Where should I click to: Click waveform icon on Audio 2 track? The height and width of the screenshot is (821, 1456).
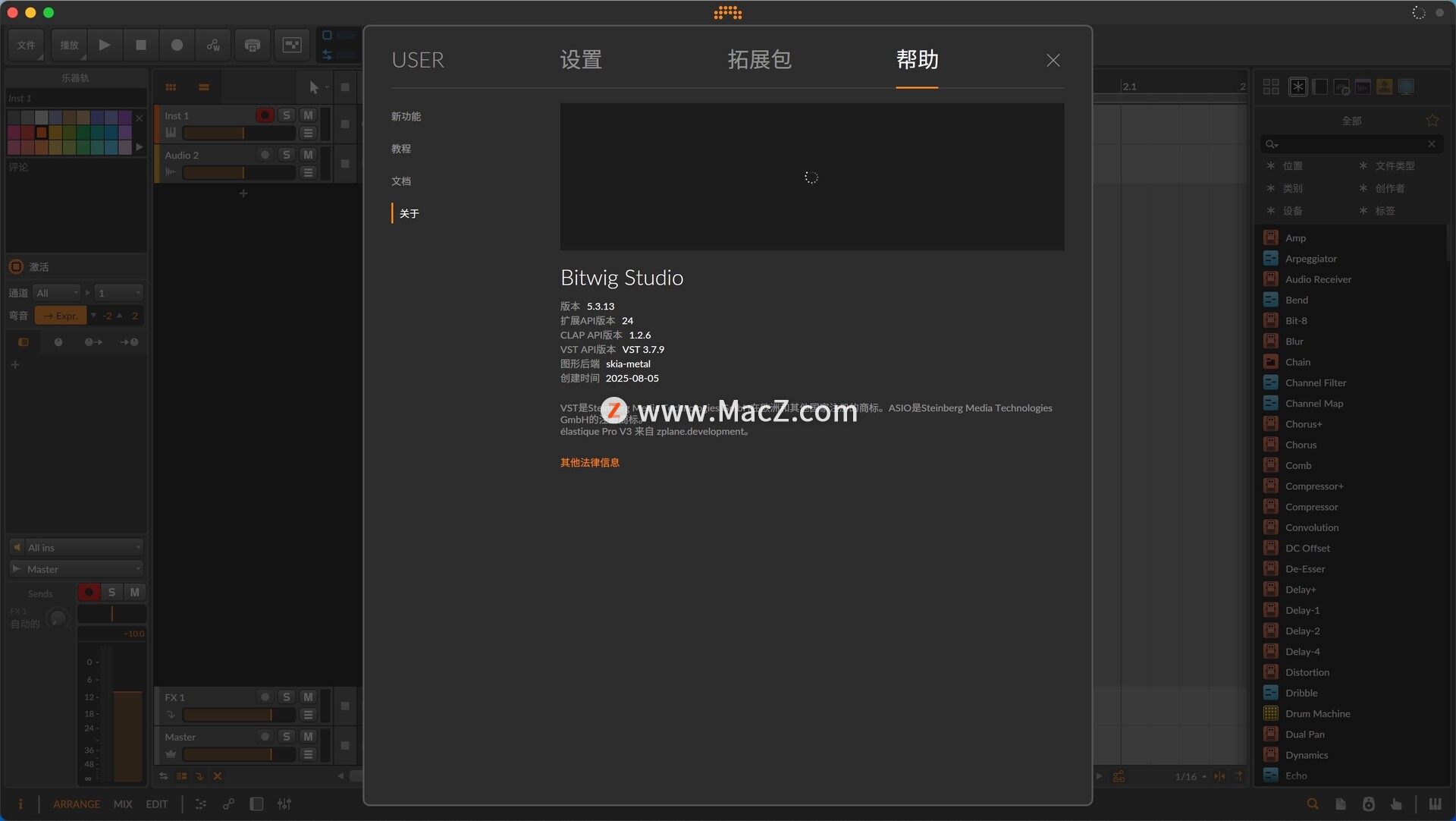(171, 172)
